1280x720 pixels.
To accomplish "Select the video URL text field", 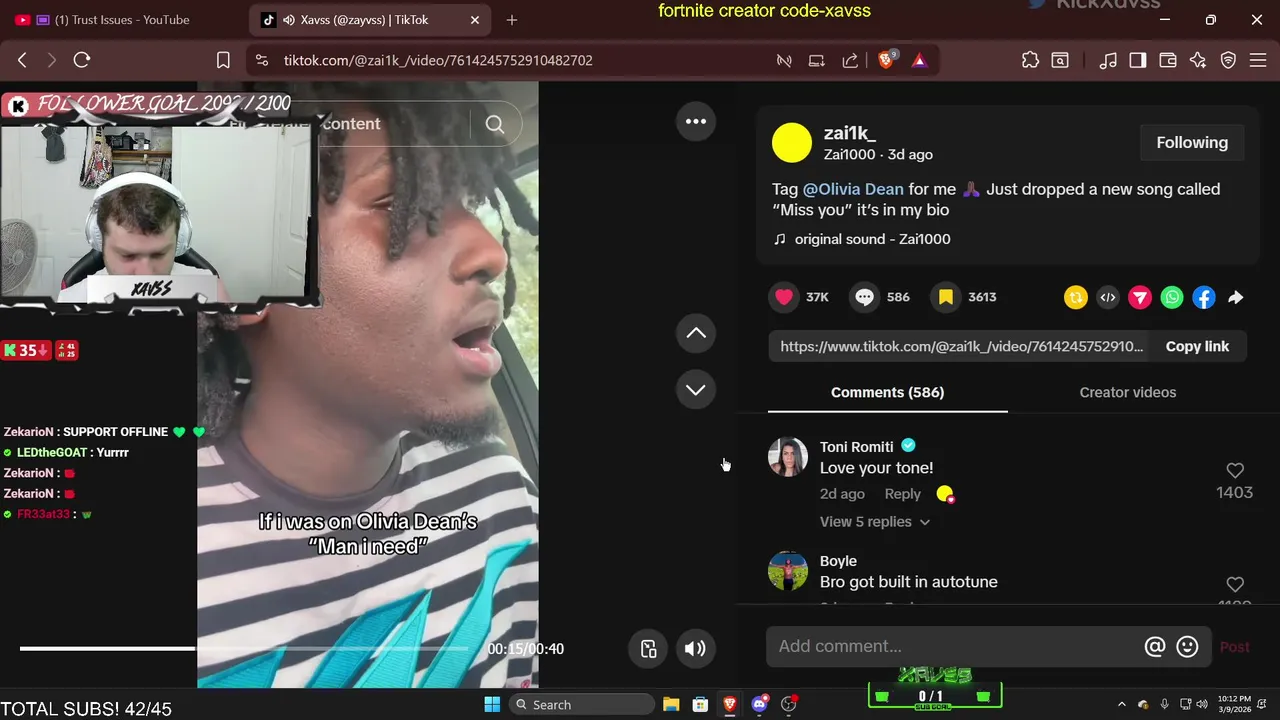I will tap(961, 346).
